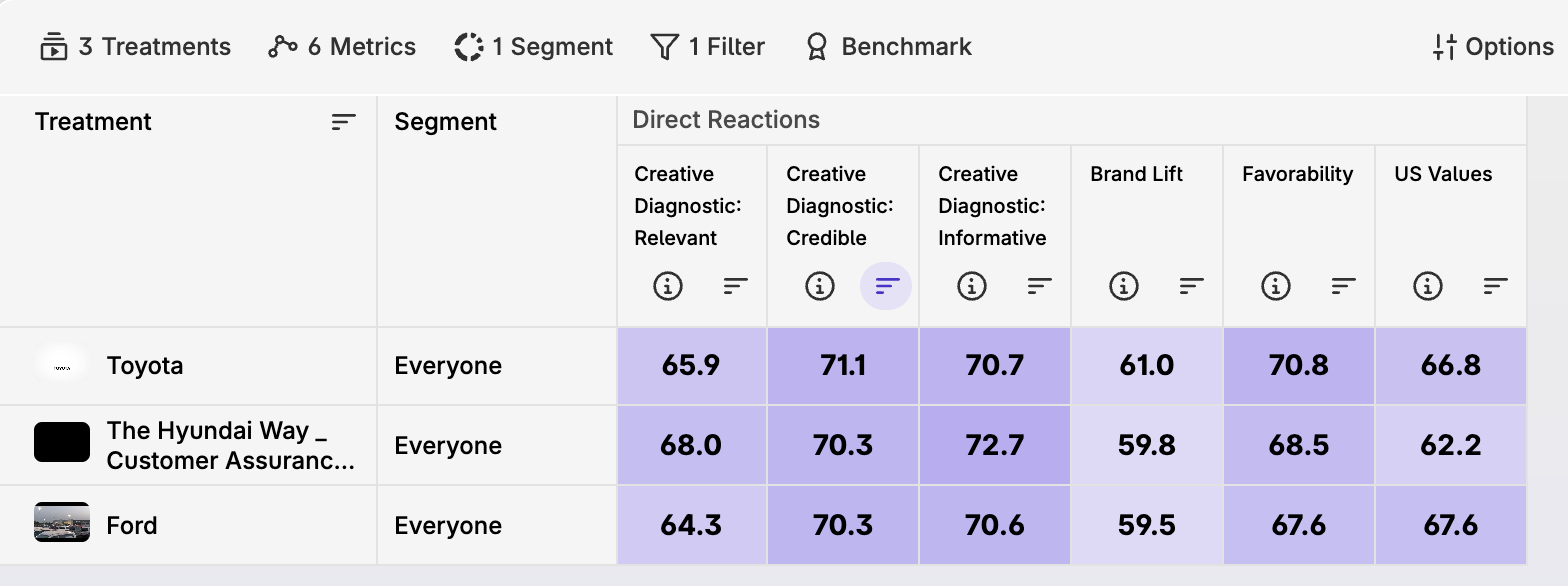Sort by Creative Diagnostic: Relevant
The width and height of the screenshot is (1568, 586).
pyautogui.click(x=736, y=287)
